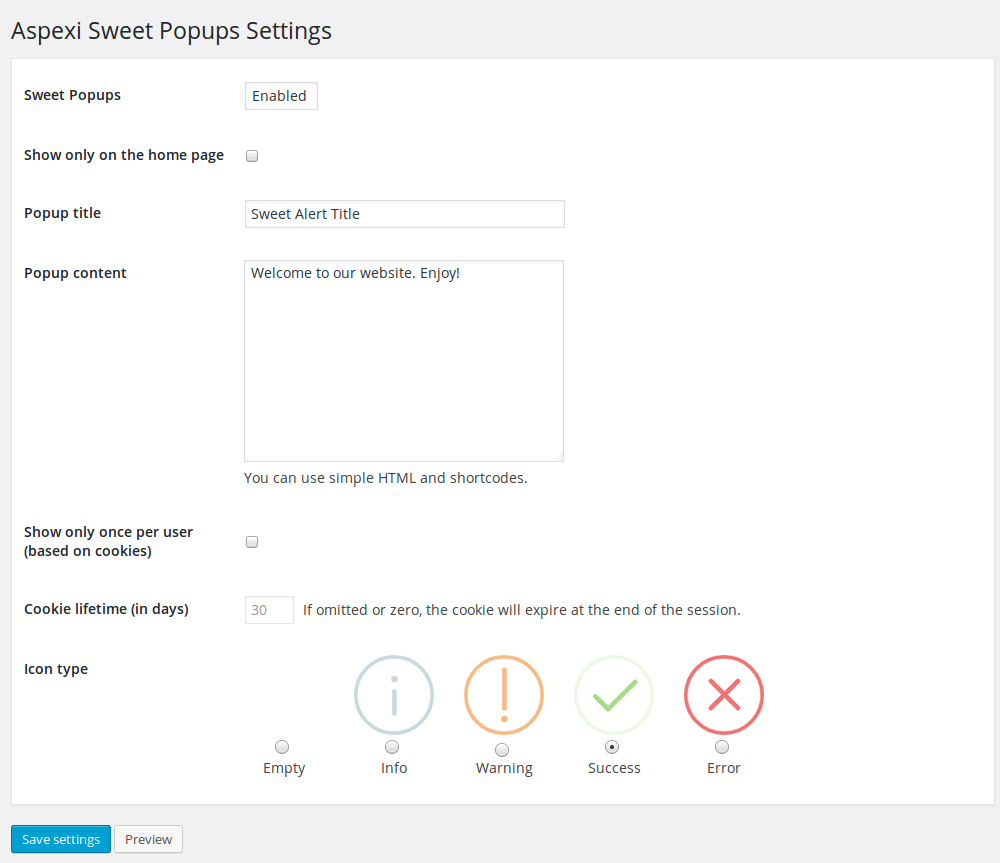Image resolution: width=1000 pixels, height=863 pixels.
Task: Tick Show only once per user checkbox
Action: click(x=252, y=542)
